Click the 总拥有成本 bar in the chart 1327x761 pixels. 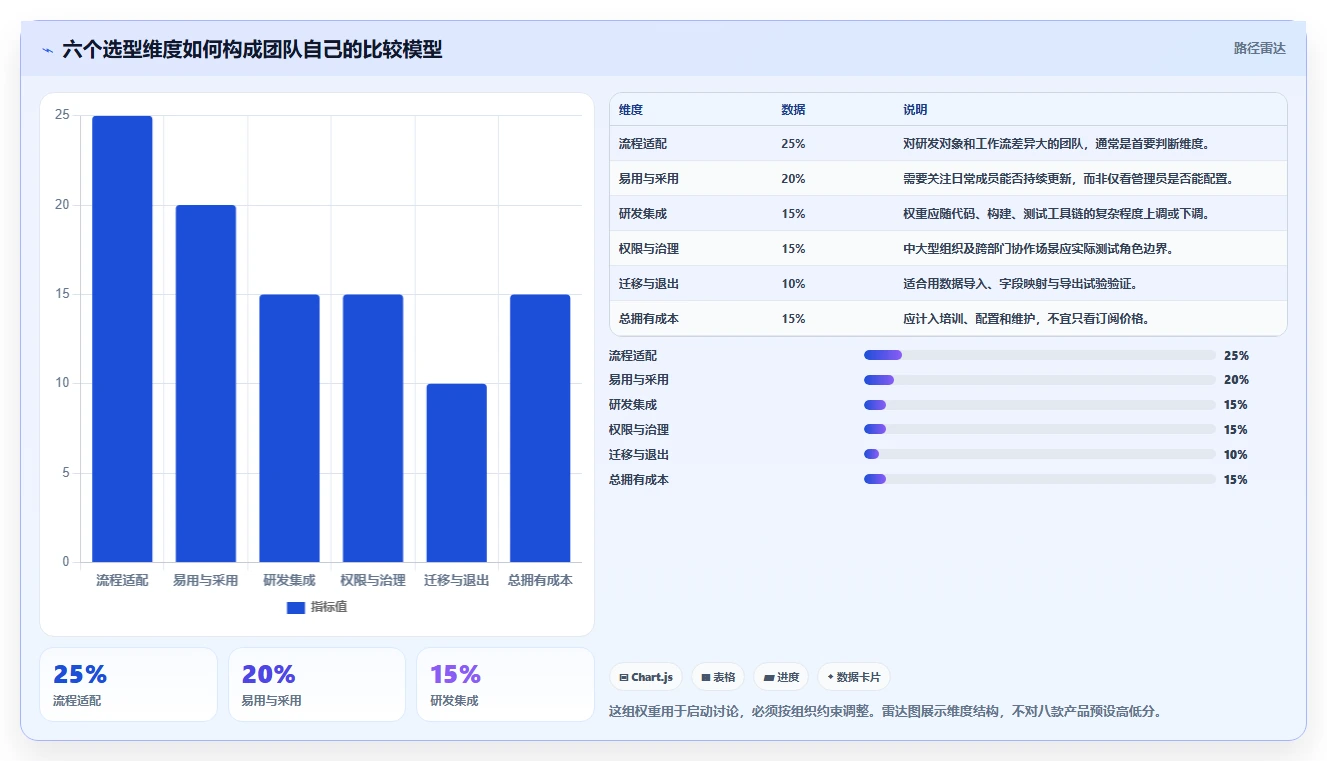tap(540, 428)
